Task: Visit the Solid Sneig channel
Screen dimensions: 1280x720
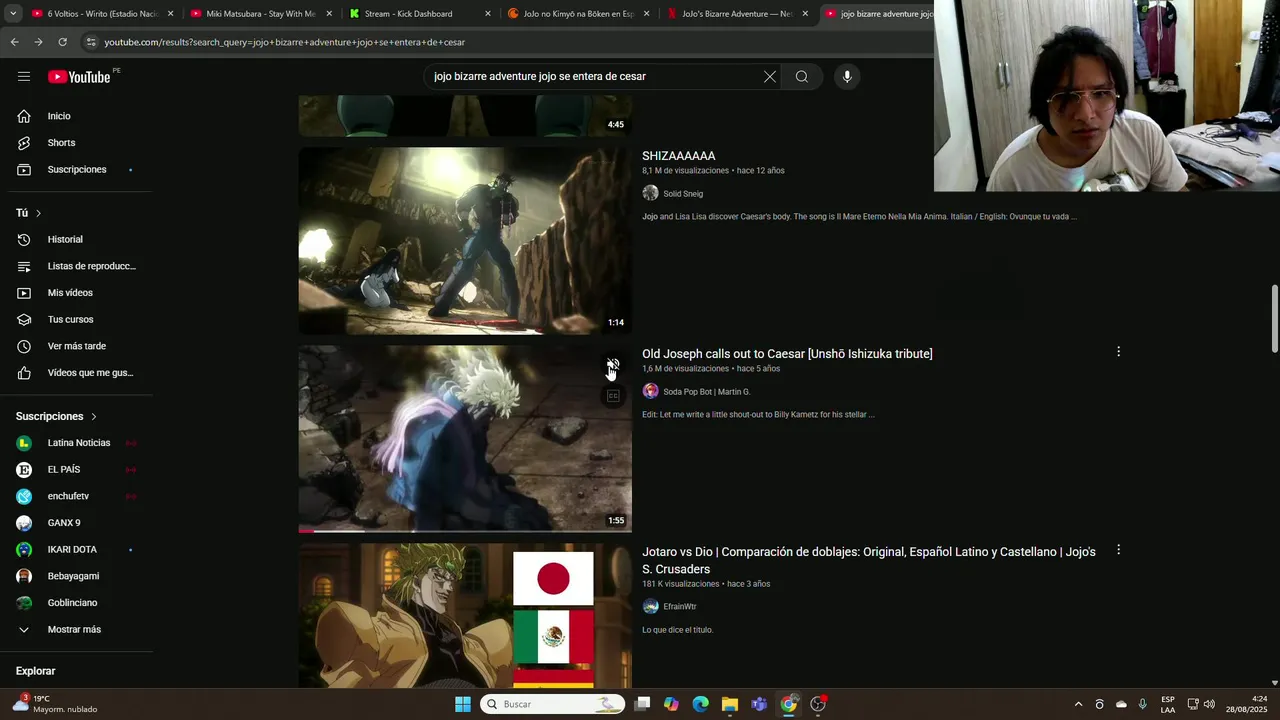Action: click(683, 194)
